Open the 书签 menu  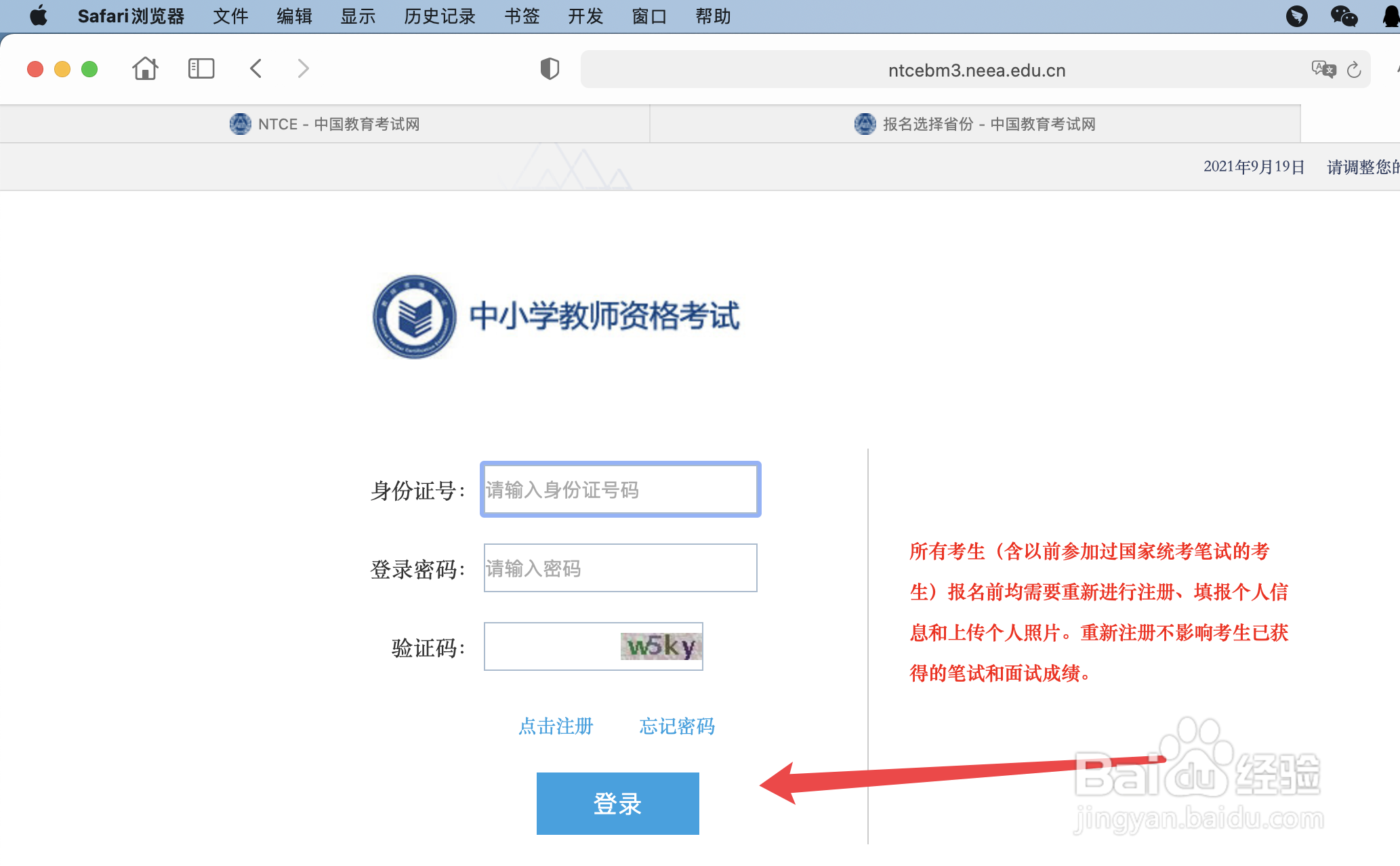point(521,16)
